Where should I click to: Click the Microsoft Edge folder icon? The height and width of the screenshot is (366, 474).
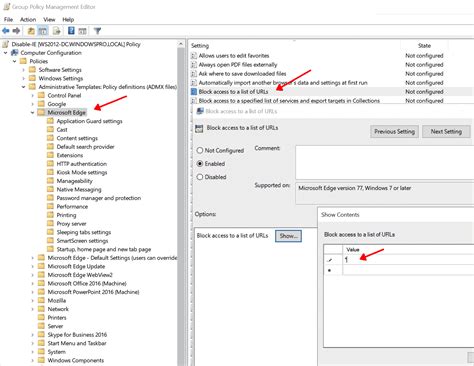pos(41,112)
